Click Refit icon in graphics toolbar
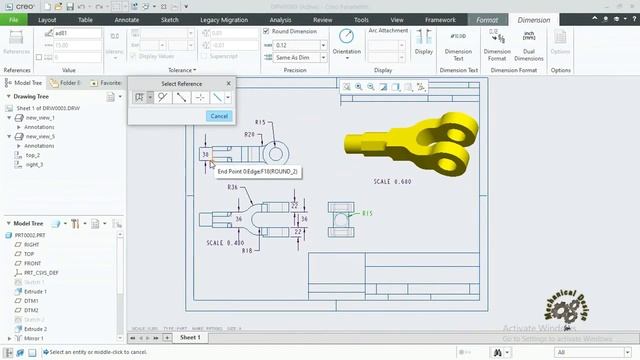 click(346, 87)
